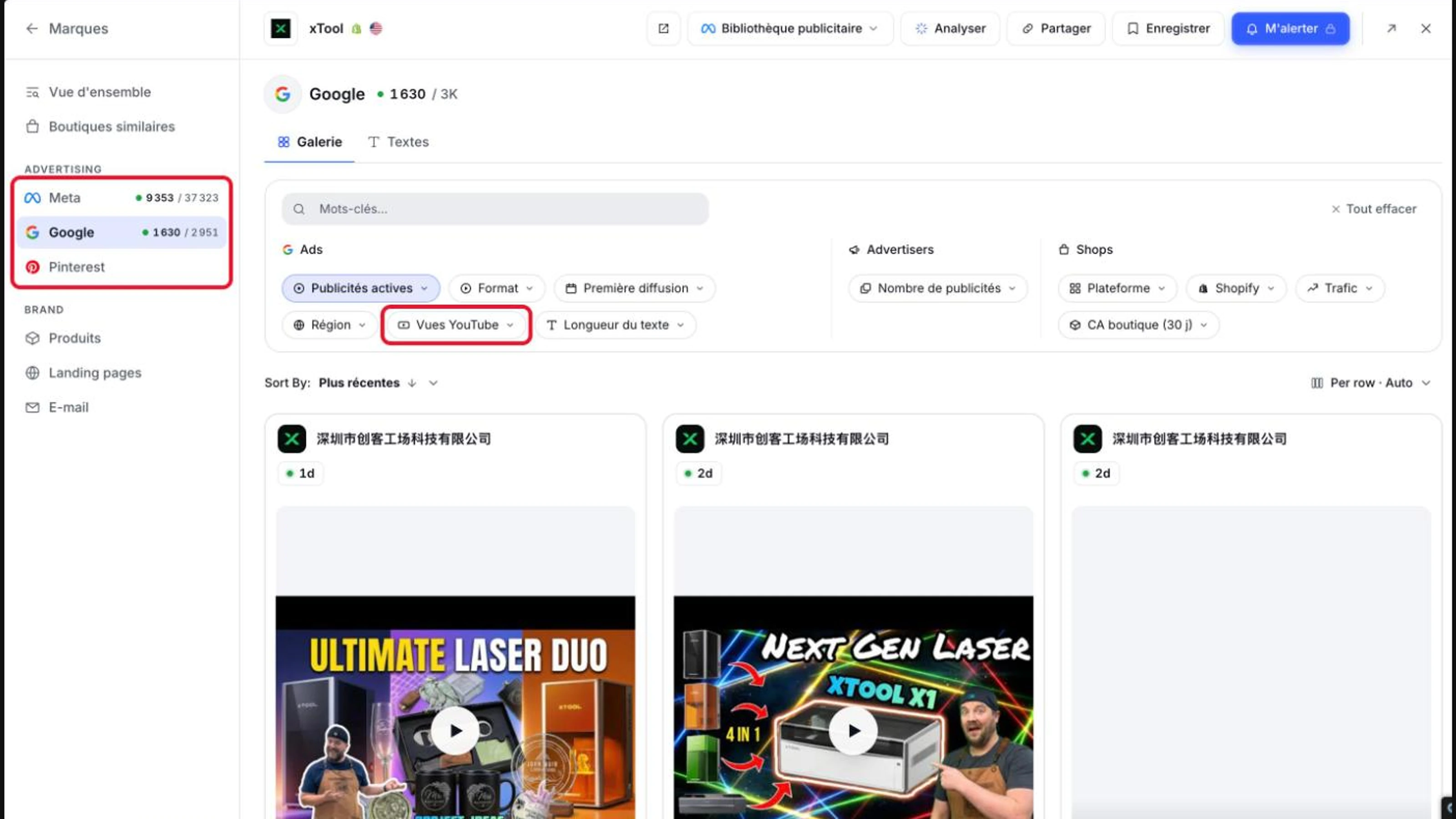Open Longueur du texte dropdown
This screenshot has width=1456, height=819.
click(616, 325)
